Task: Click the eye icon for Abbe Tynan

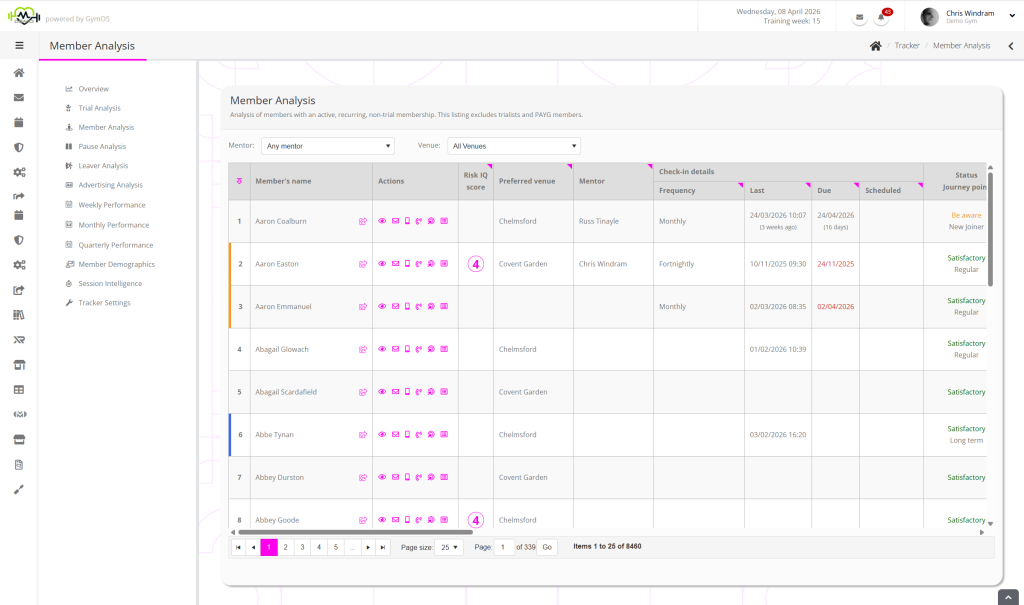Action: tap(382, 435)
